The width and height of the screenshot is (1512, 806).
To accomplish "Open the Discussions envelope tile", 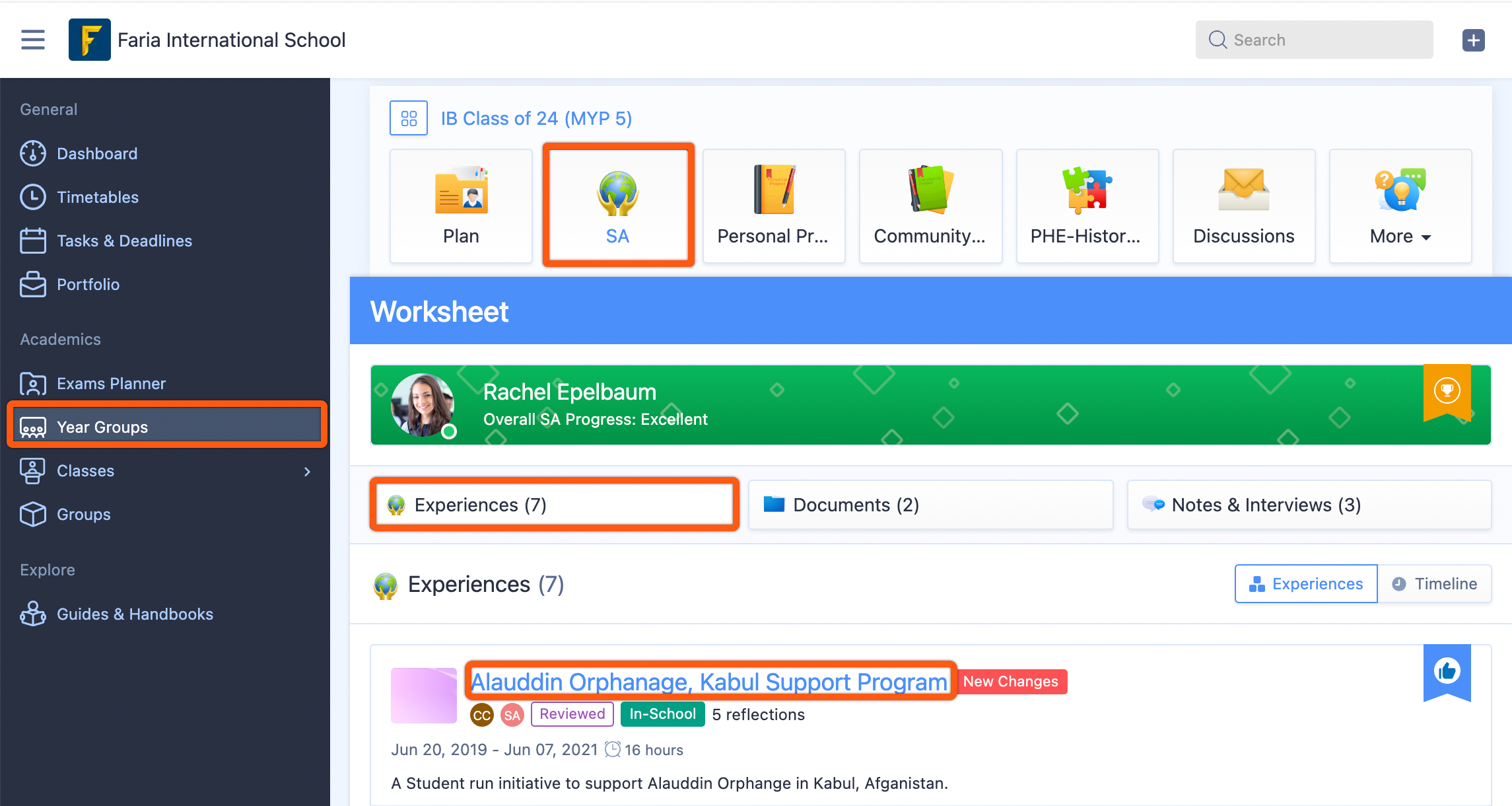I will [1244, 206].
